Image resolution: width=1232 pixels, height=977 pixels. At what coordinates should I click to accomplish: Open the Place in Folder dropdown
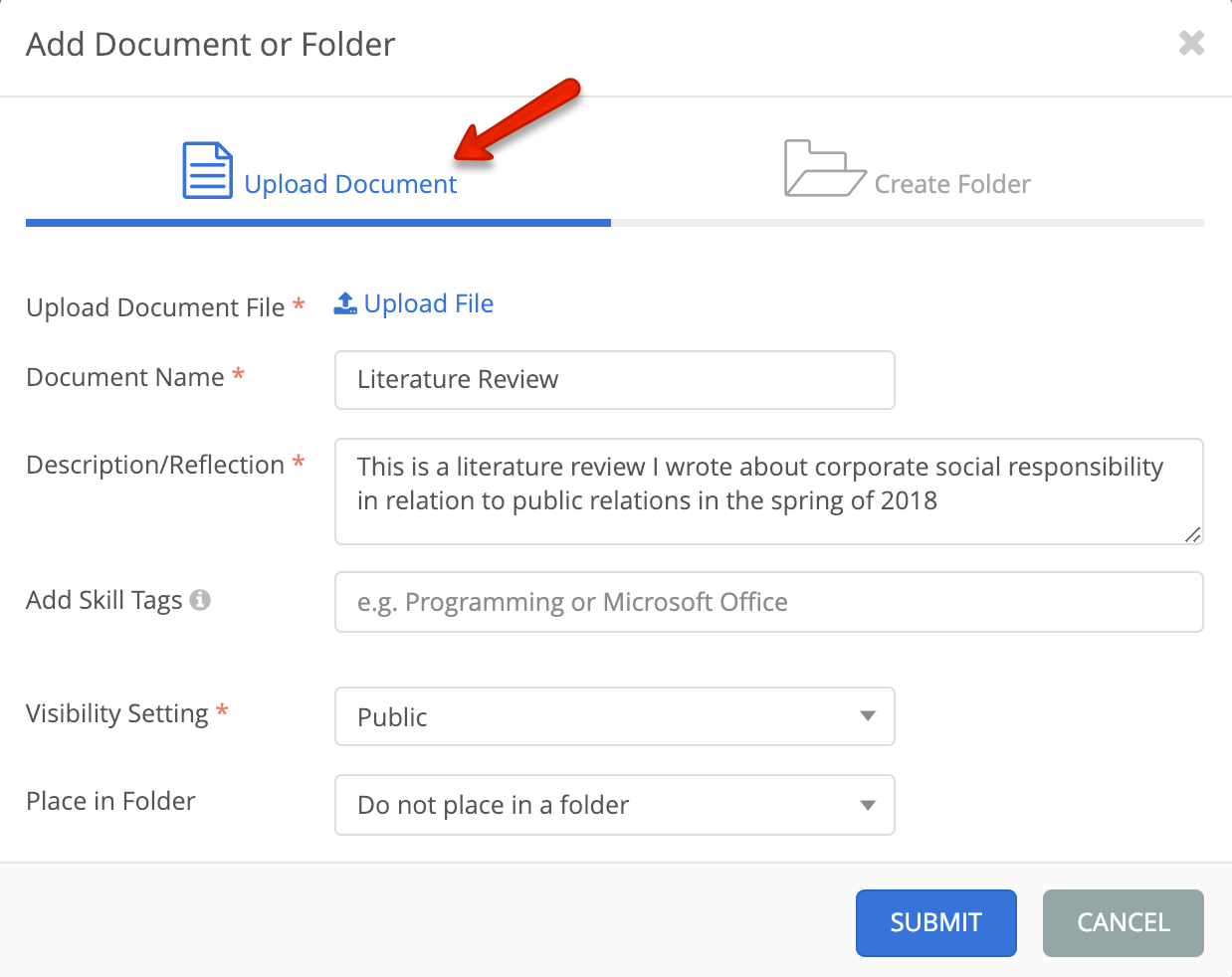(x=615, y=805)
